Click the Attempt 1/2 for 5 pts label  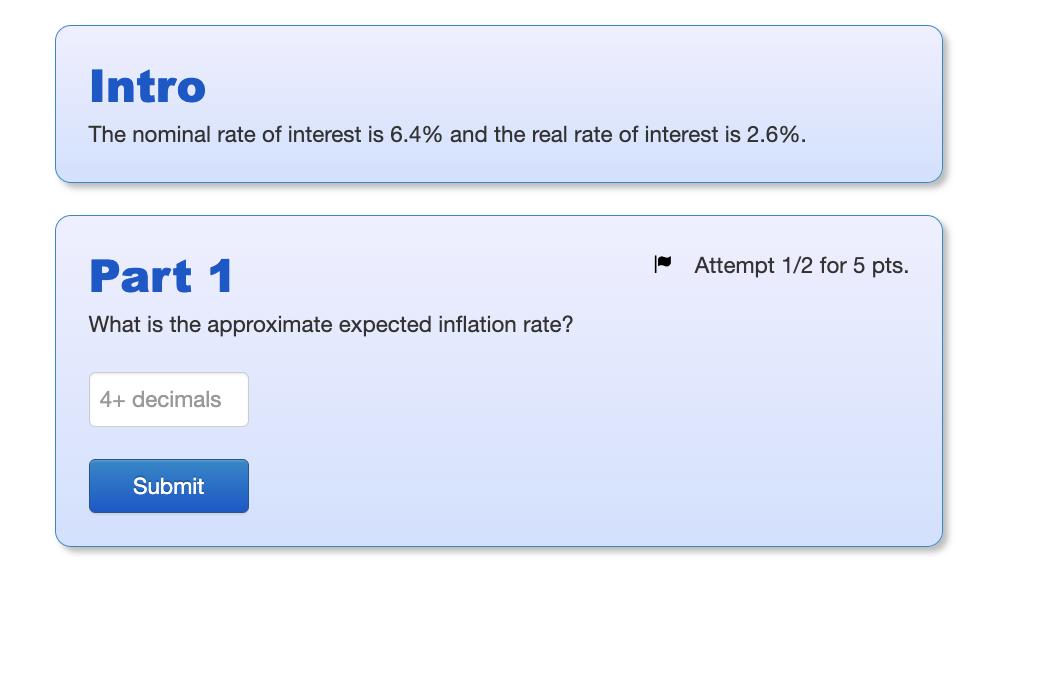tap(801, 265)
